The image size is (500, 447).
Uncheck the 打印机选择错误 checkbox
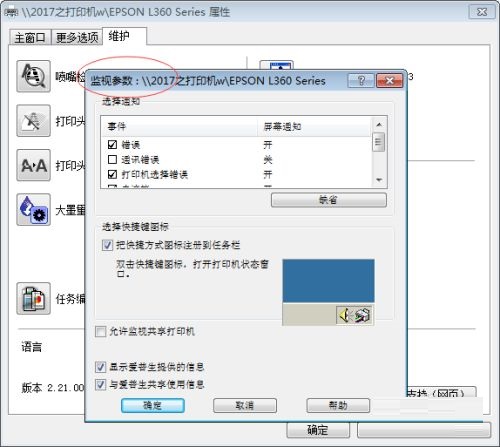click(x=112, y=174)
